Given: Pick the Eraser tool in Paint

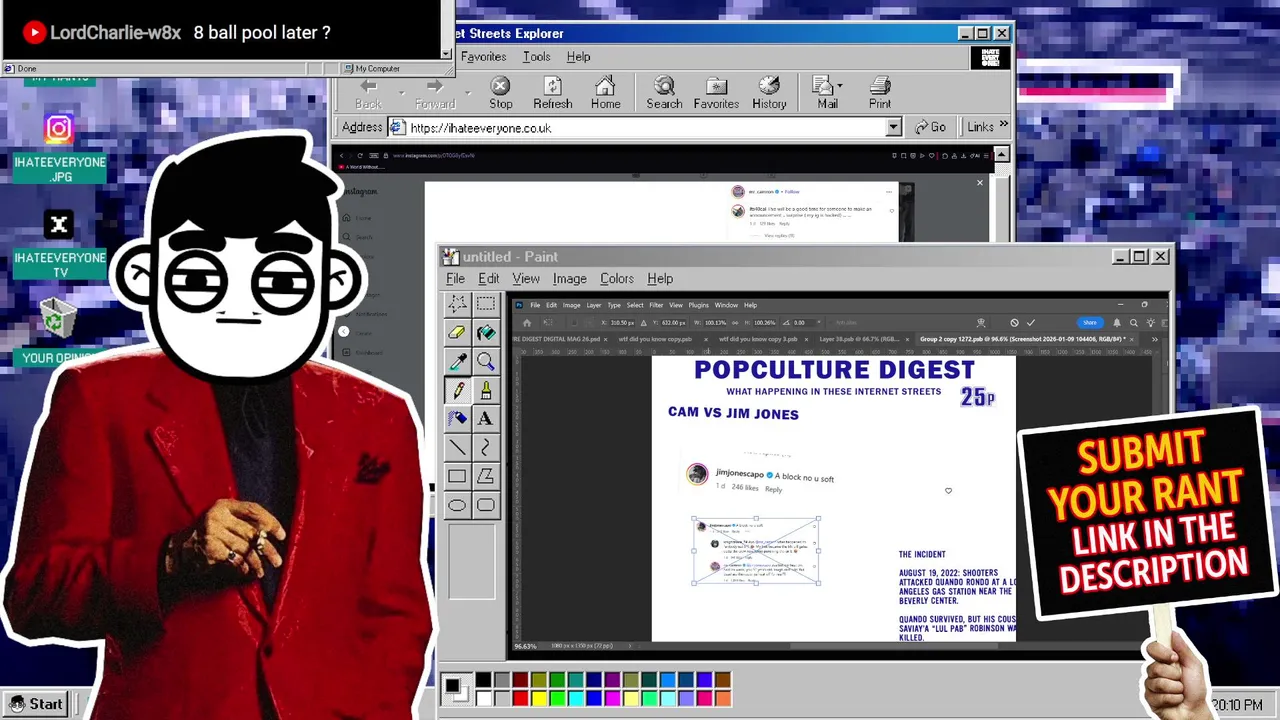Looking at the screenshot, I should [457, 332].
